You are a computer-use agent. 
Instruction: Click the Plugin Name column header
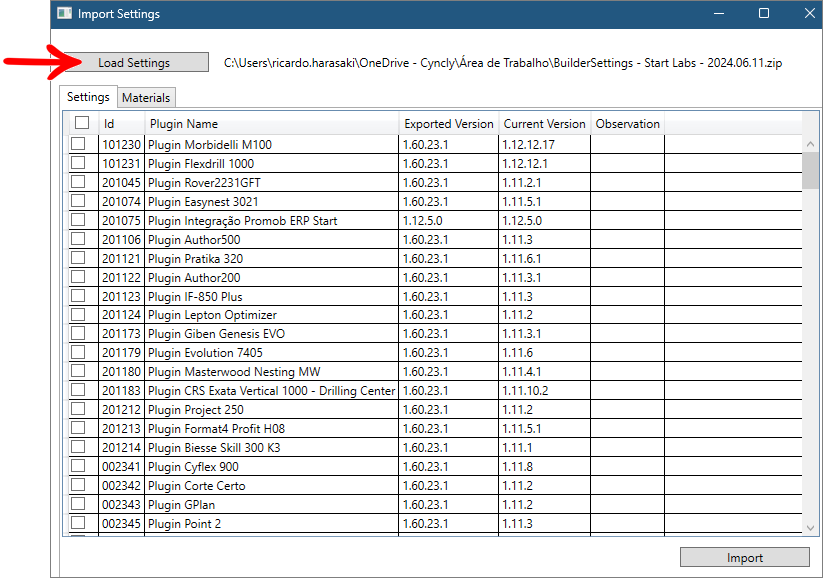tap(271, 124)
